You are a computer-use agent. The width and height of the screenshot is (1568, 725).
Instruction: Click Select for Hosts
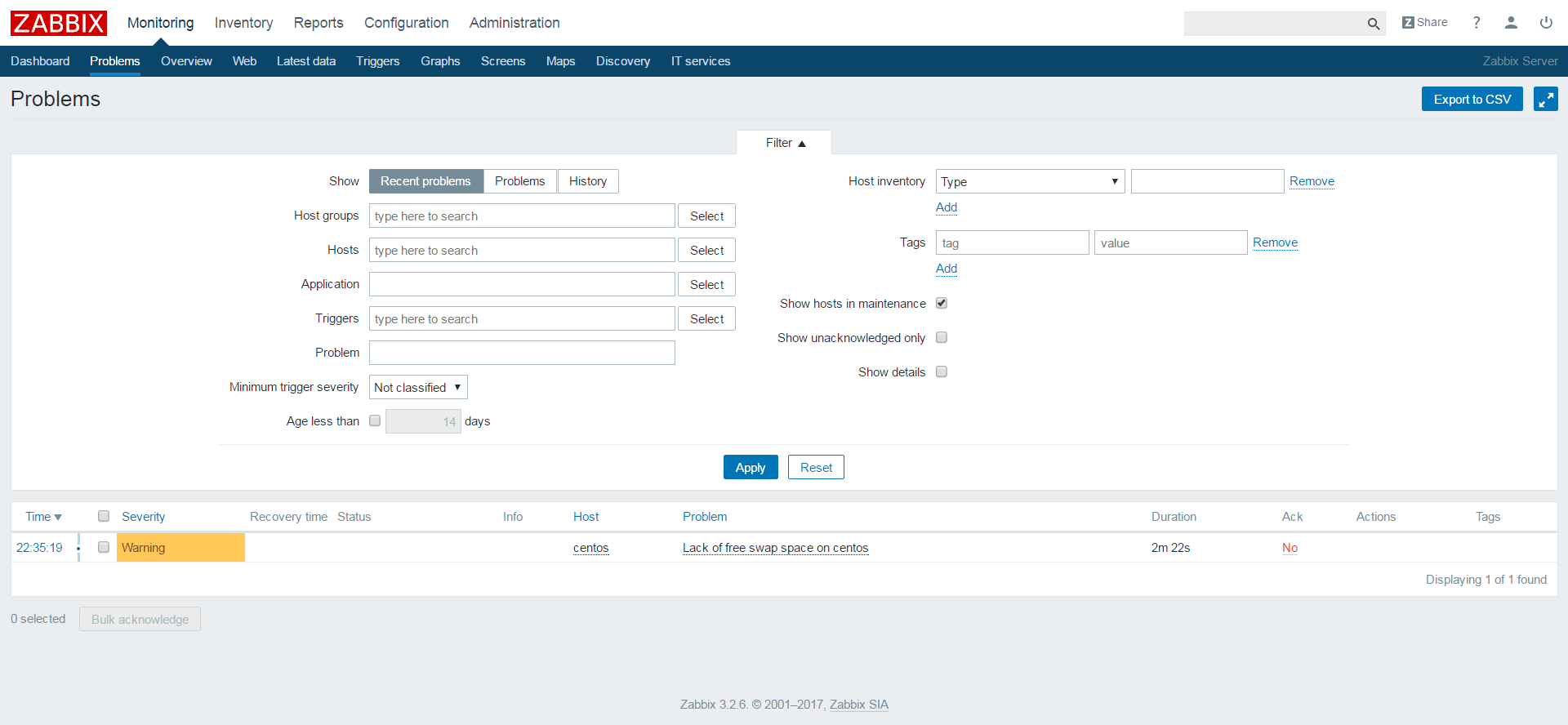pyautogui.click(x=706, y=250)
